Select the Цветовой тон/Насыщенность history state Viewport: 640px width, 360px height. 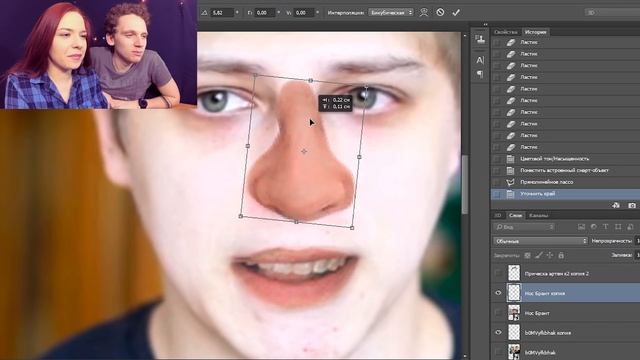565,159
